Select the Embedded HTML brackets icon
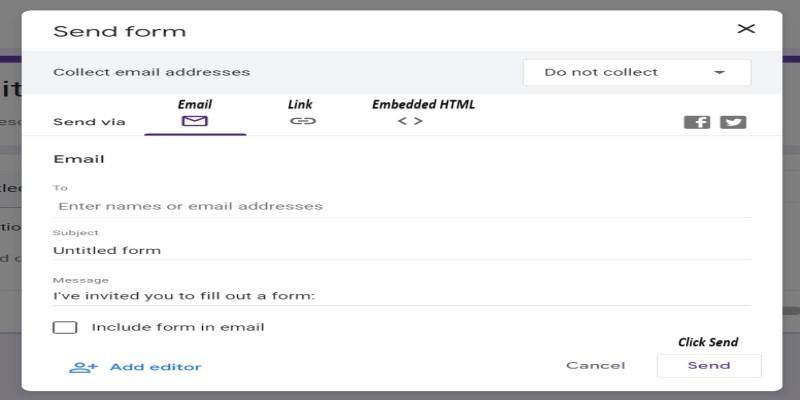This screenshot has width=800, height=400. pyautogui.click(x=410, y=121)
